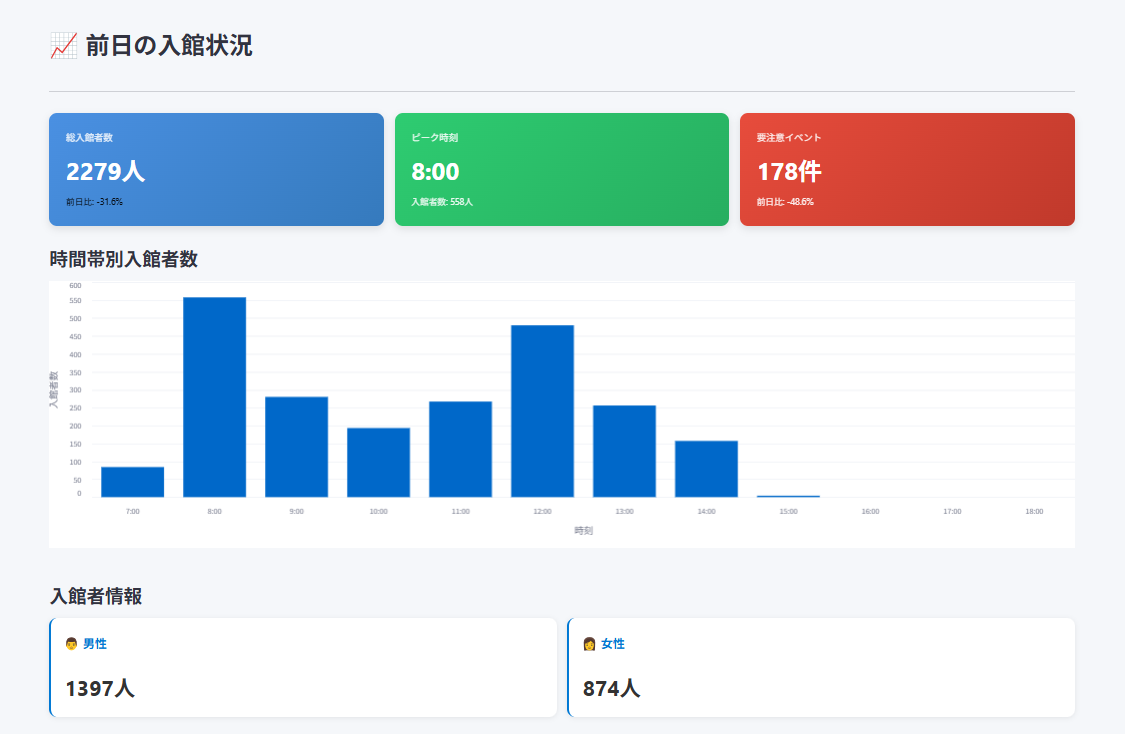This screenshot has height=734, width=1125.
Task: Click the 9:00 bar in the chart
Action: 296,447
